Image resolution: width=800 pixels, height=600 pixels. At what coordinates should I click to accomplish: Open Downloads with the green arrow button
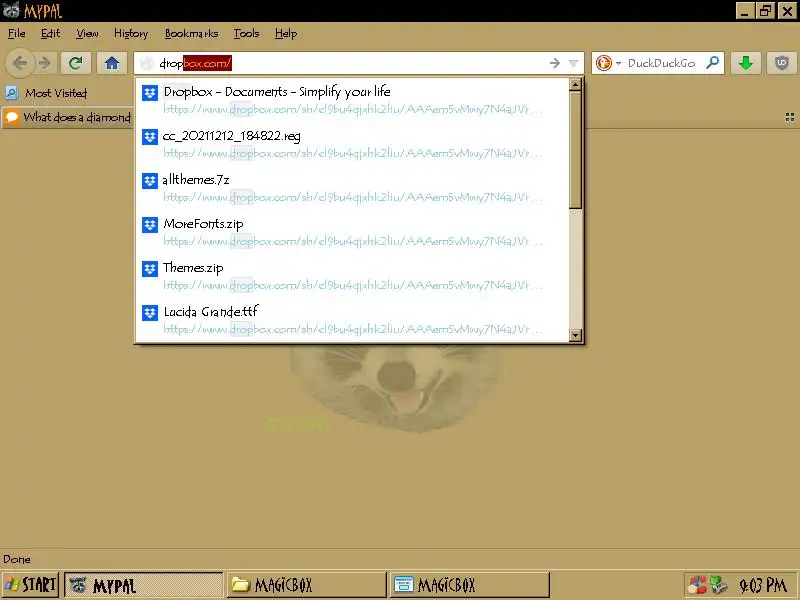(746, 63)
